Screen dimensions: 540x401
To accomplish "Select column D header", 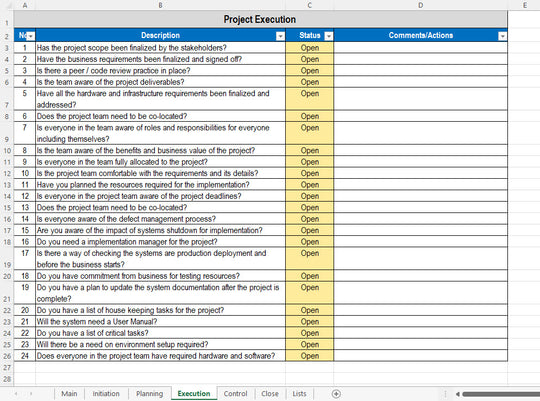I will [x=420, y=5].
